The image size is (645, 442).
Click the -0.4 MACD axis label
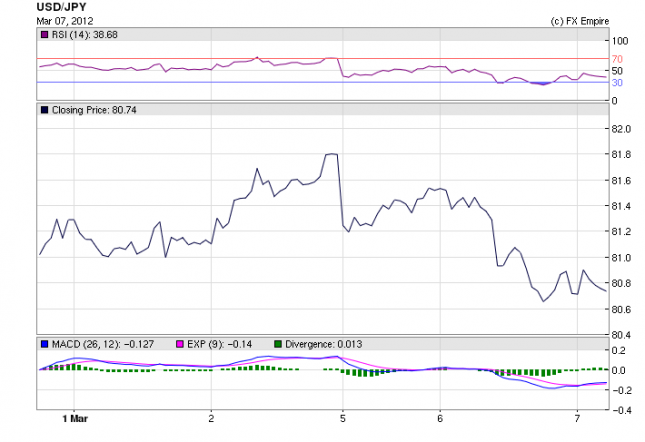pos(622,410)
